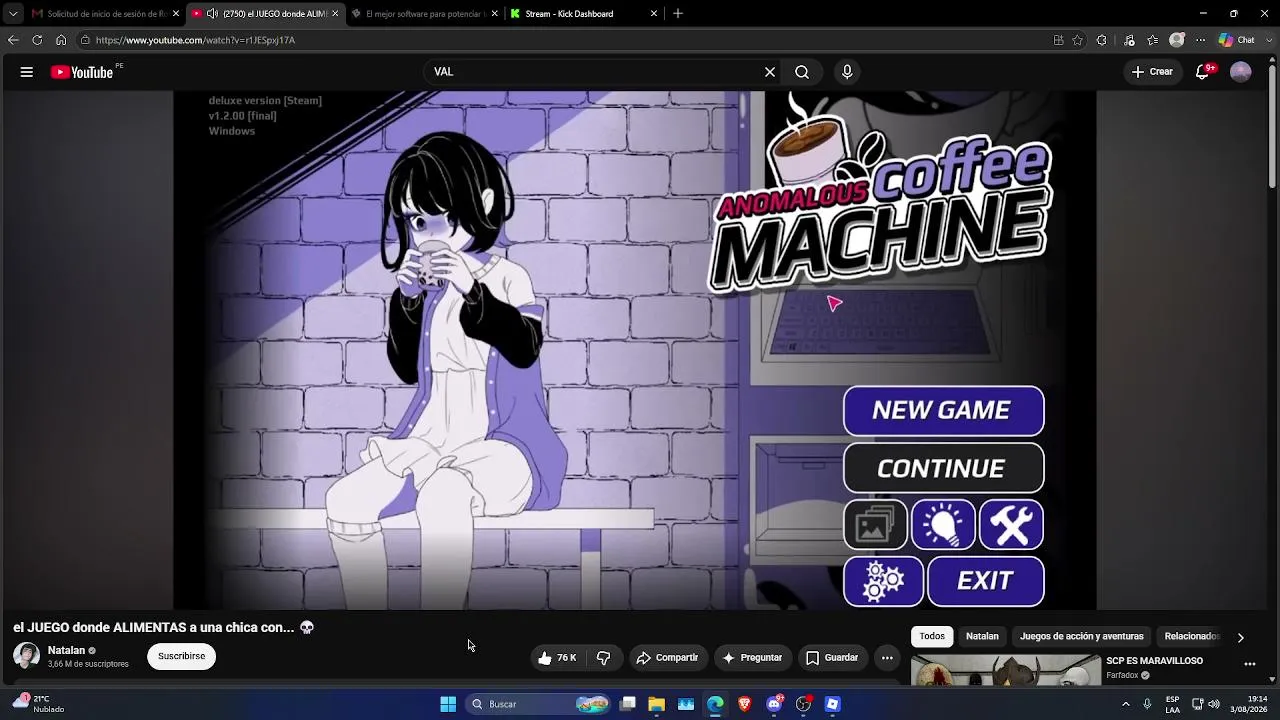Go to the YouTube home logo
Image resolution: width=1280 pixels, height=720 pixels.
[82, 72]
